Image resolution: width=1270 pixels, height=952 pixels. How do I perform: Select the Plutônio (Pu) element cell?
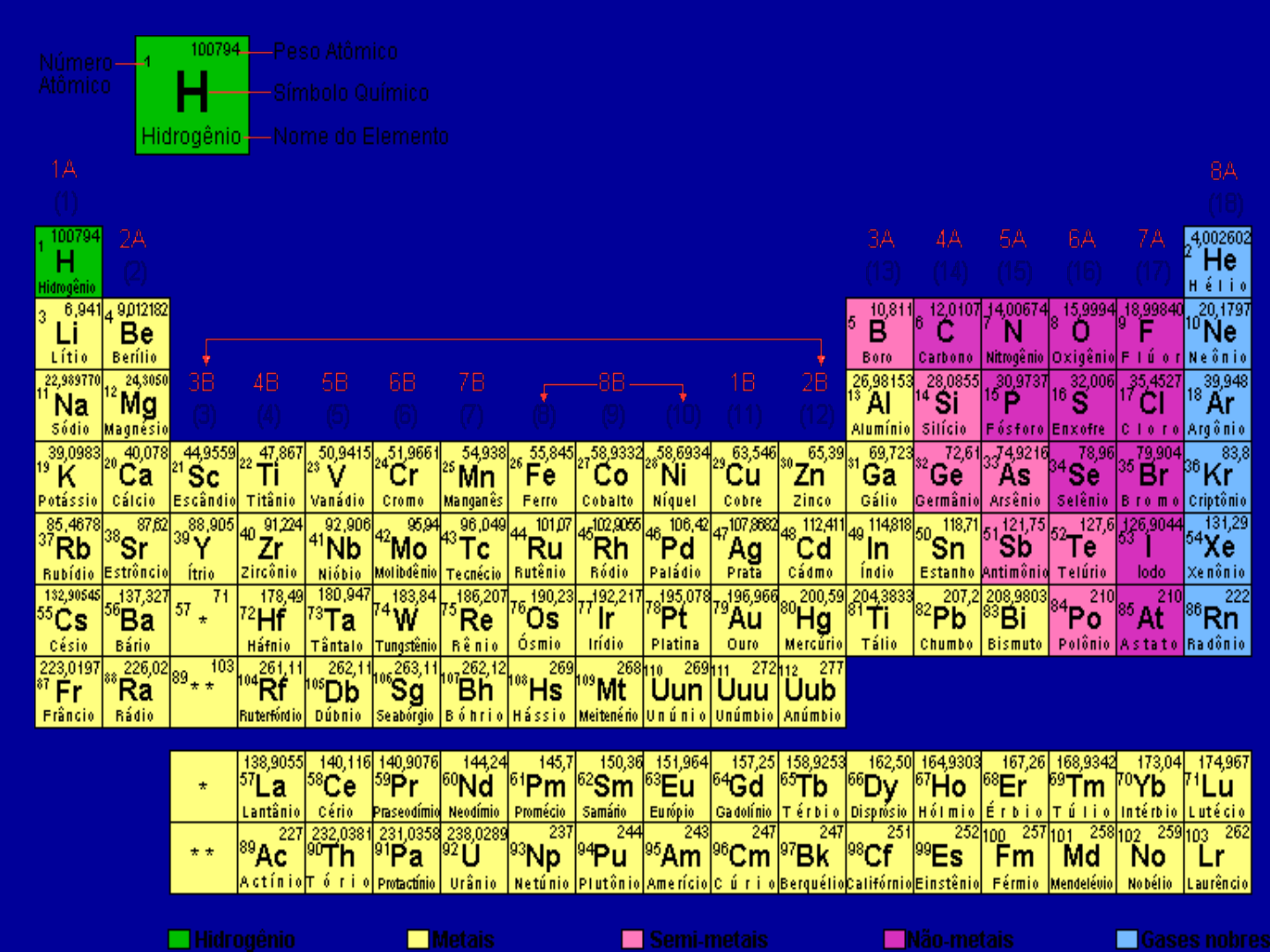click(x=609, y=858)
